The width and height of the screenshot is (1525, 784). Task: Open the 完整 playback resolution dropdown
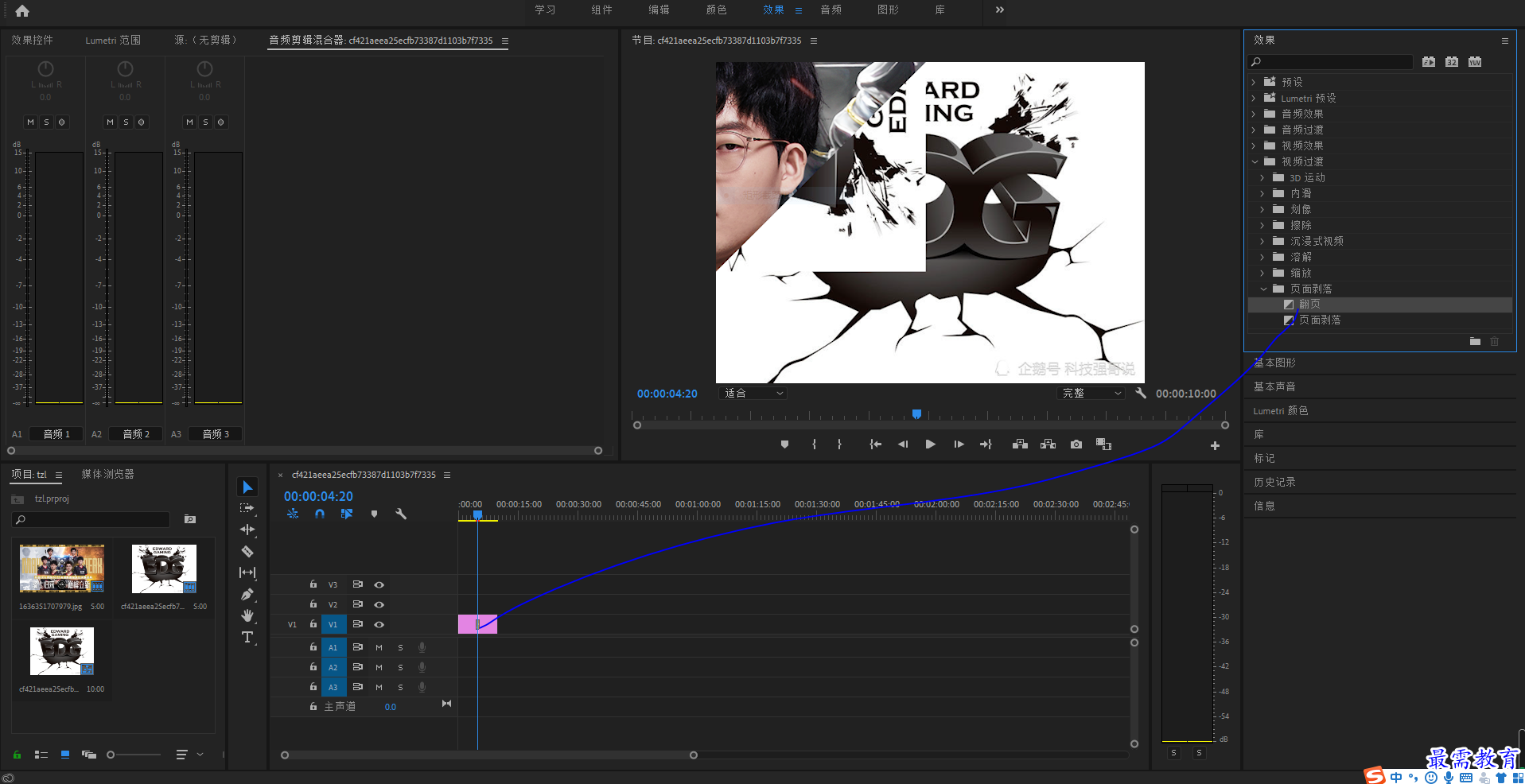coord(1091,393)
